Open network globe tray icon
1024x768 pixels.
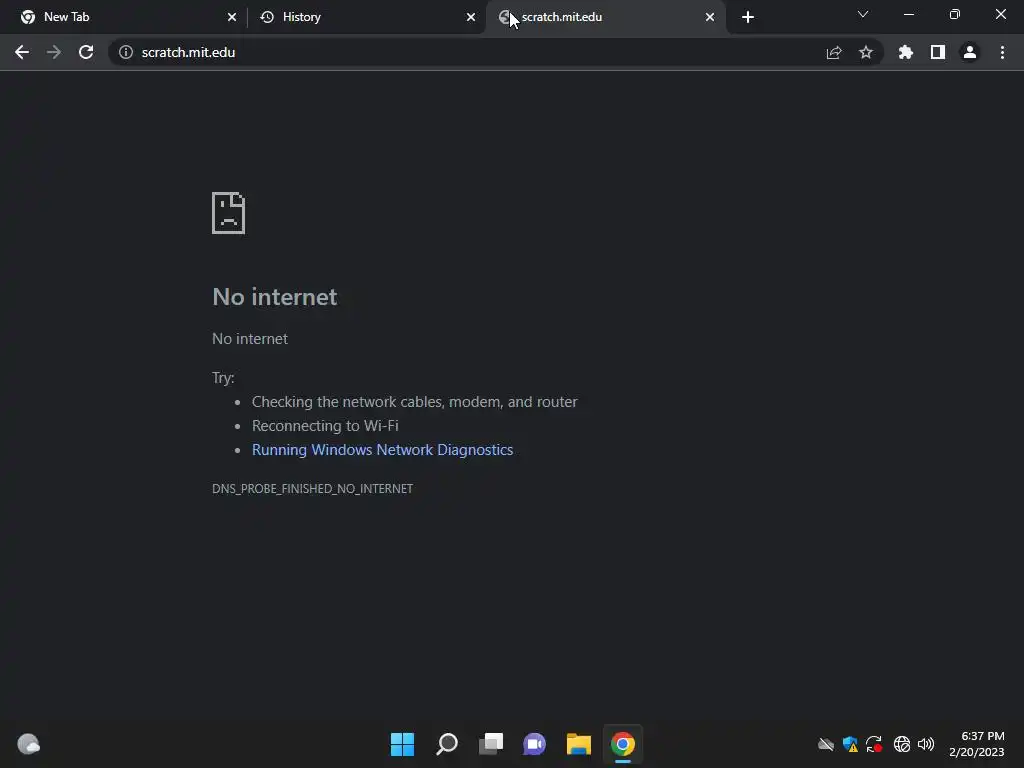902,744
